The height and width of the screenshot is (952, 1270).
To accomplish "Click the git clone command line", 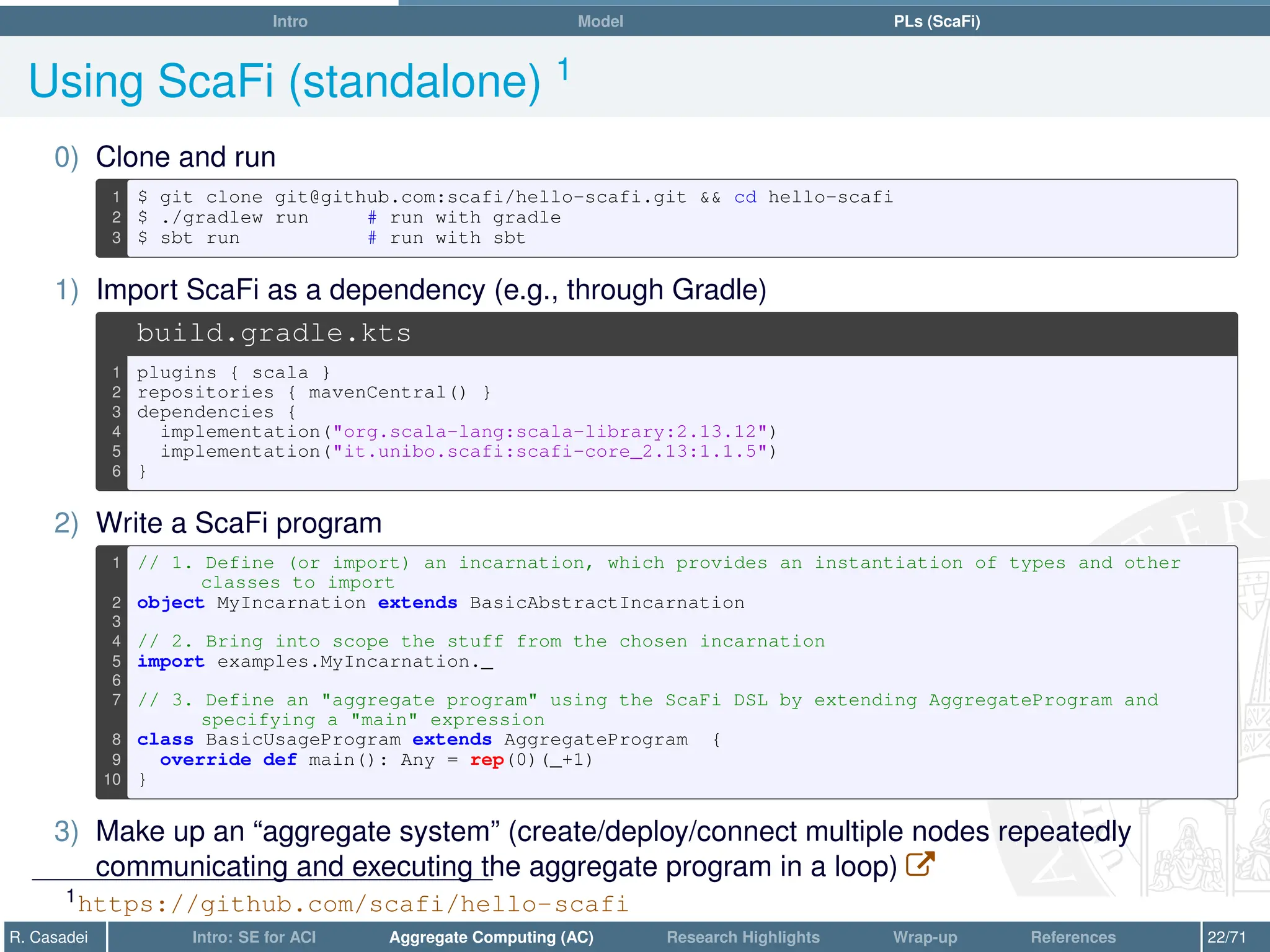I will pyautogui.click(x=515, y=197).
